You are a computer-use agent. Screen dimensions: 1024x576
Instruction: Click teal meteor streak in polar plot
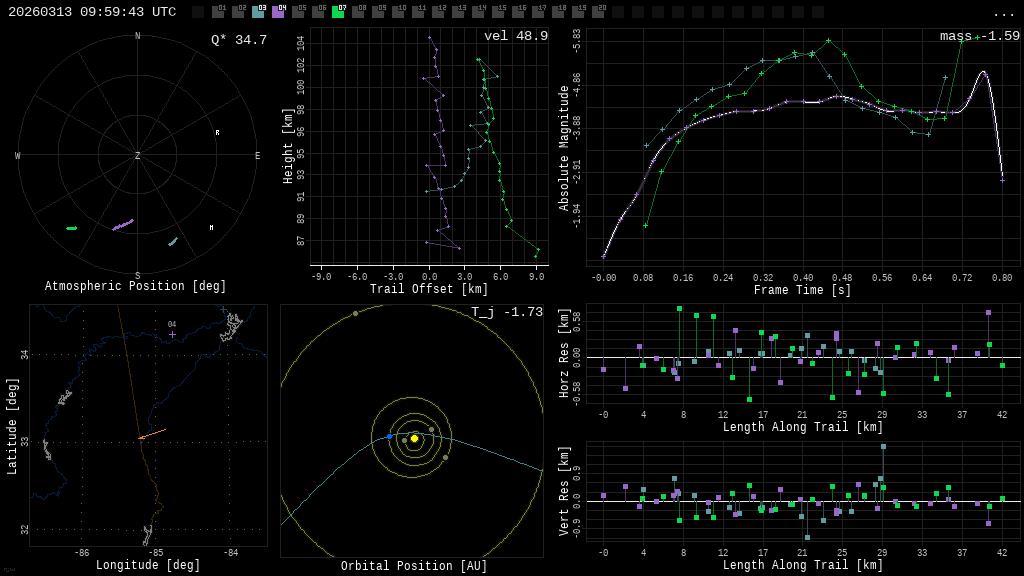(173, 241)
